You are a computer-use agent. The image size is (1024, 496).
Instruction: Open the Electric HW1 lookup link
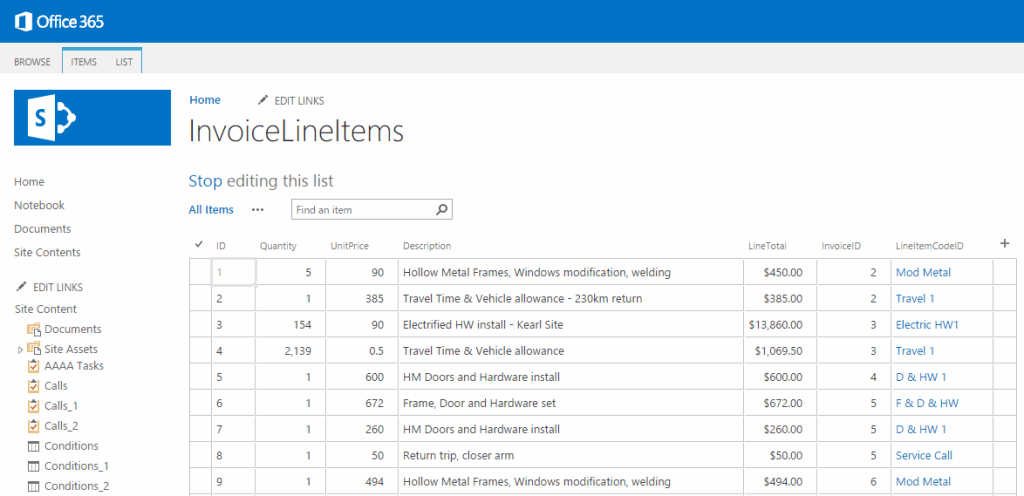click(x=927, y=324)
